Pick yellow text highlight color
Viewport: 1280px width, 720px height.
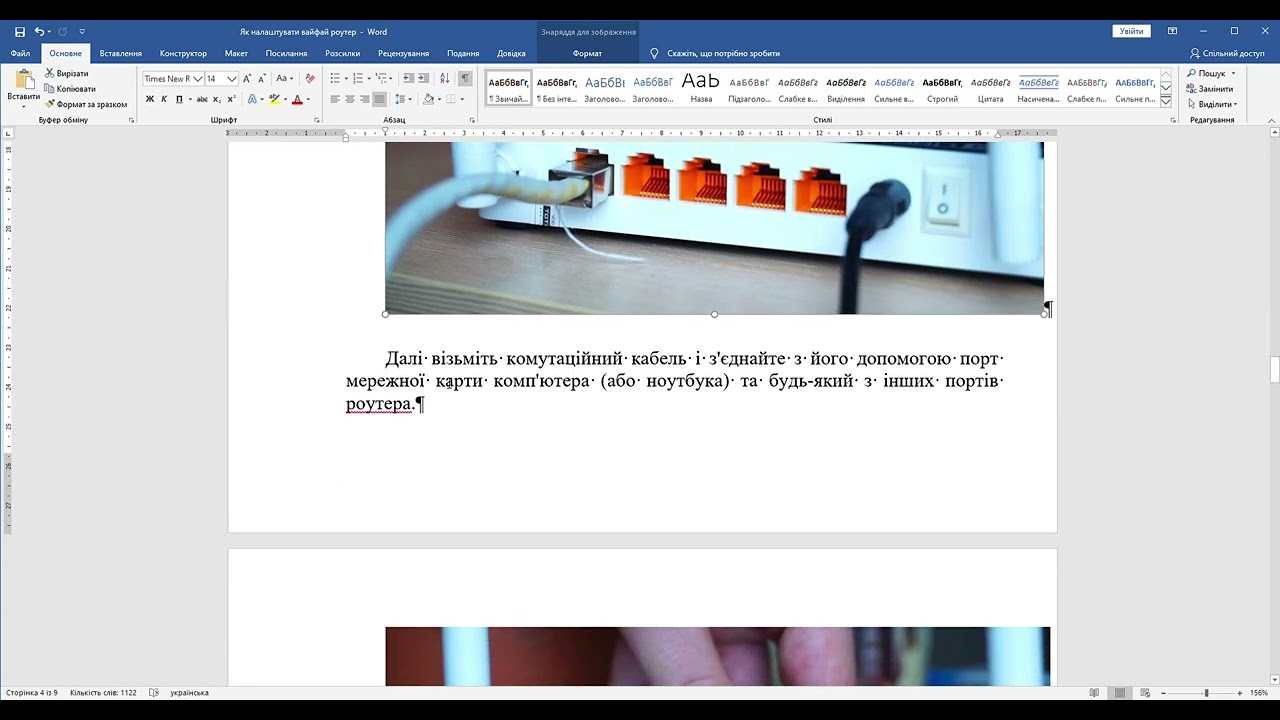[274, 99]
